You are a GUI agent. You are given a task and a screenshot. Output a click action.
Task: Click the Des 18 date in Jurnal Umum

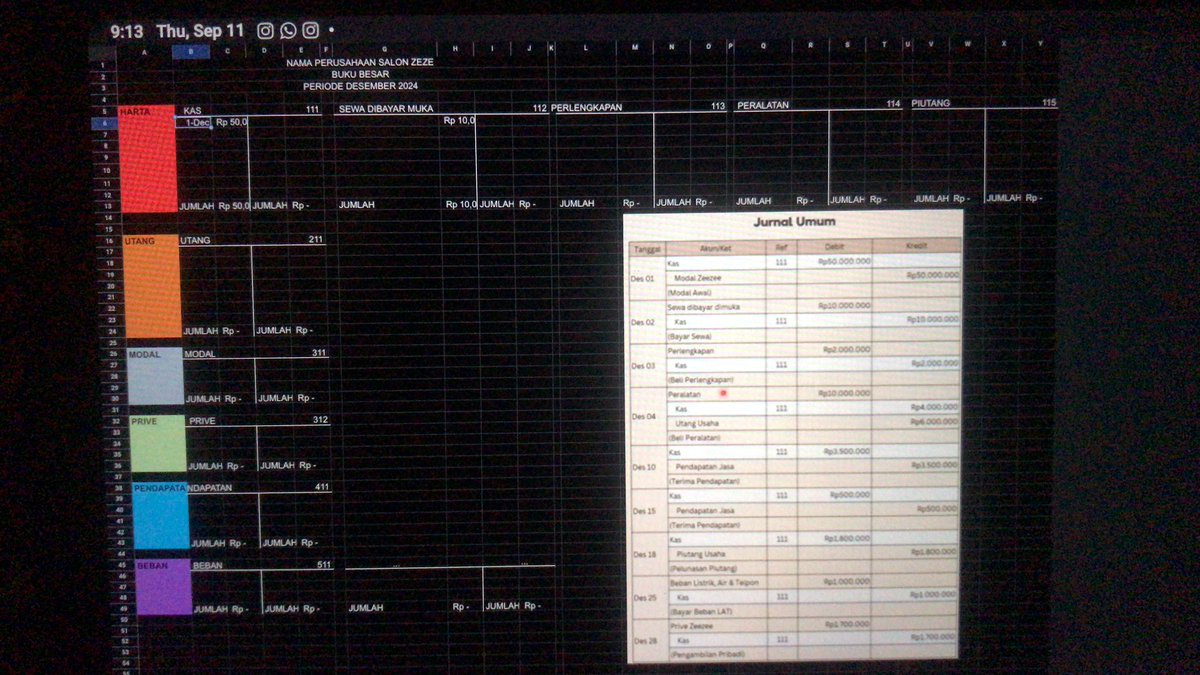tap(645, 554)
